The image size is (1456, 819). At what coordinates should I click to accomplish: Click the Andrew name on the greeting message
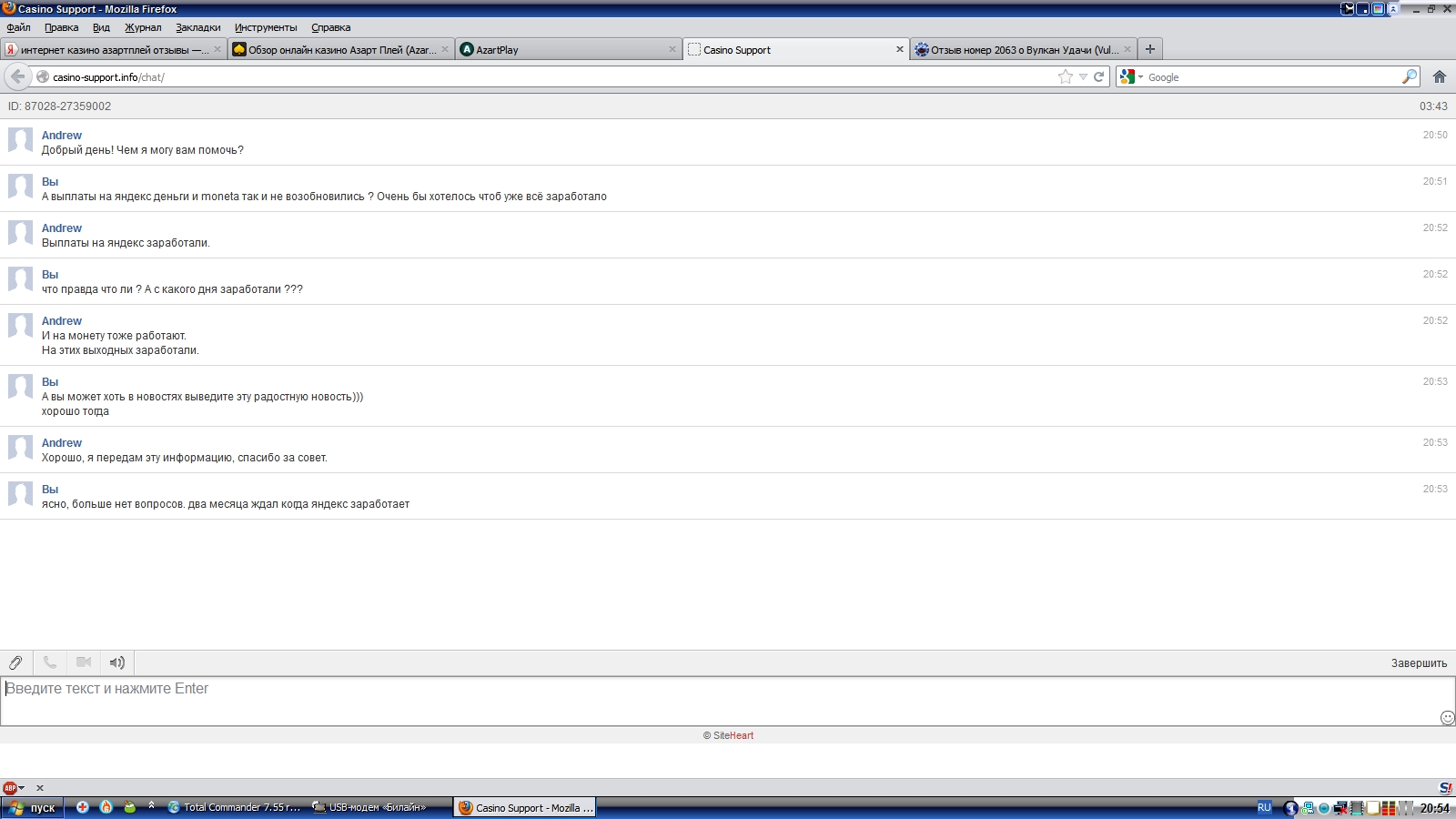pyautogui.click(x=62, y=136)
